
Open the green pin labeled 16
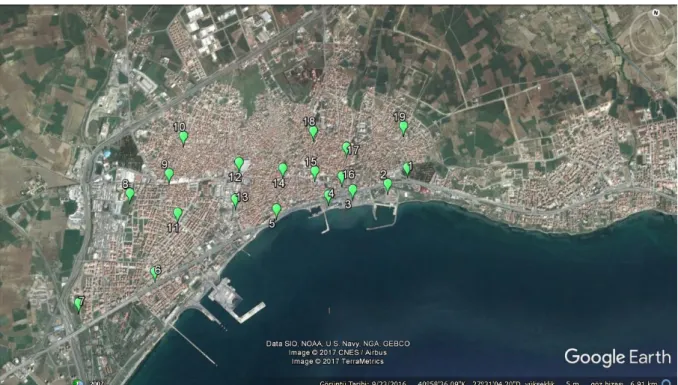click(341, 178)
